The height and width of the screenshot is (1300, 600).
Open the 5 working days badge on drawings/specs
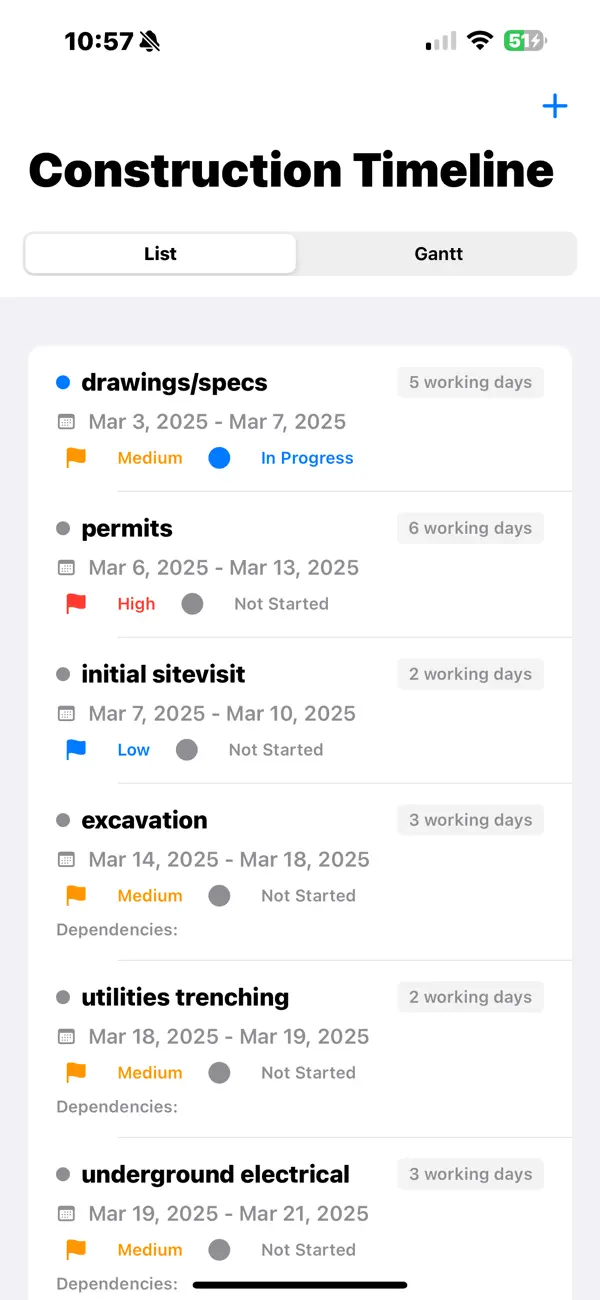470,381
